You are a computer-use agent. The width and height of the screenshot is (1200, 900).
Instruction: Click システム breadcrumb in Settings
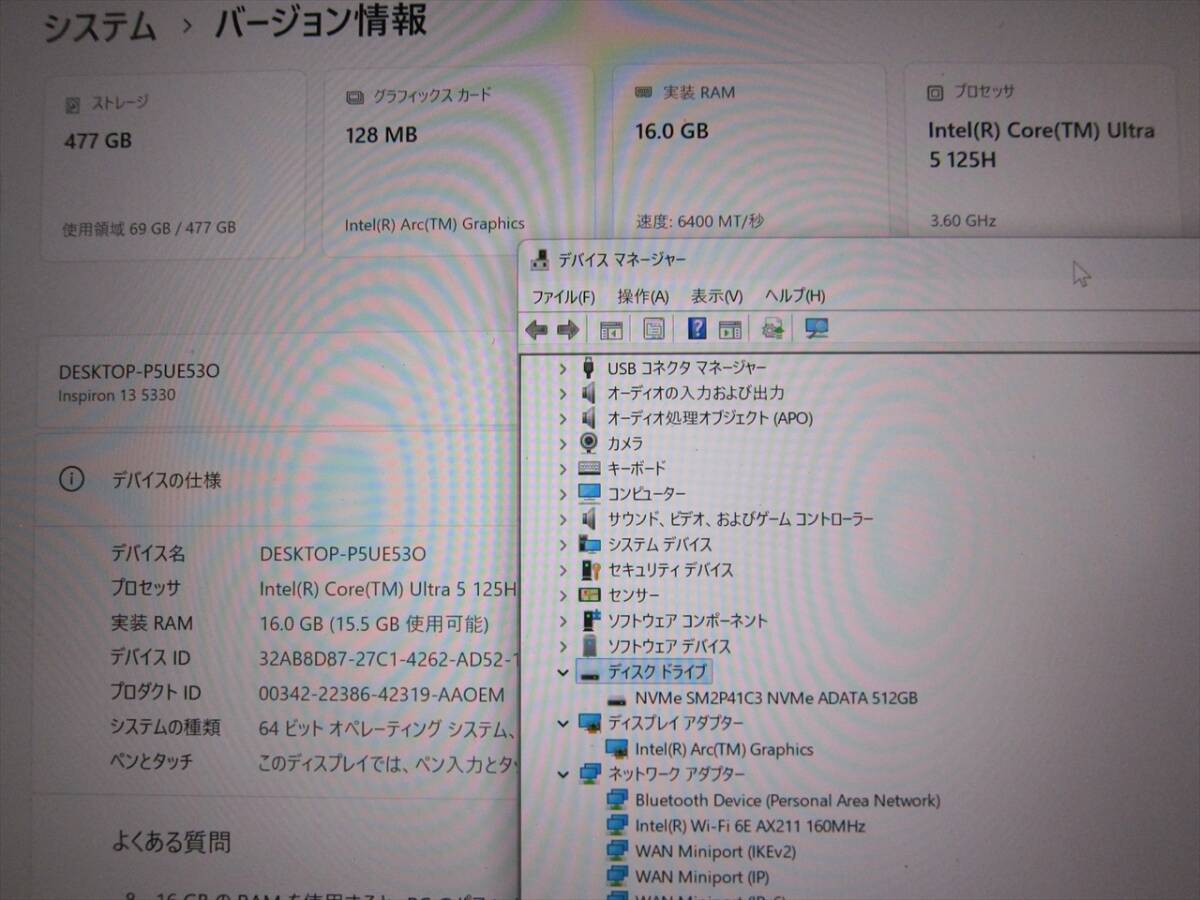pos(99,26)
